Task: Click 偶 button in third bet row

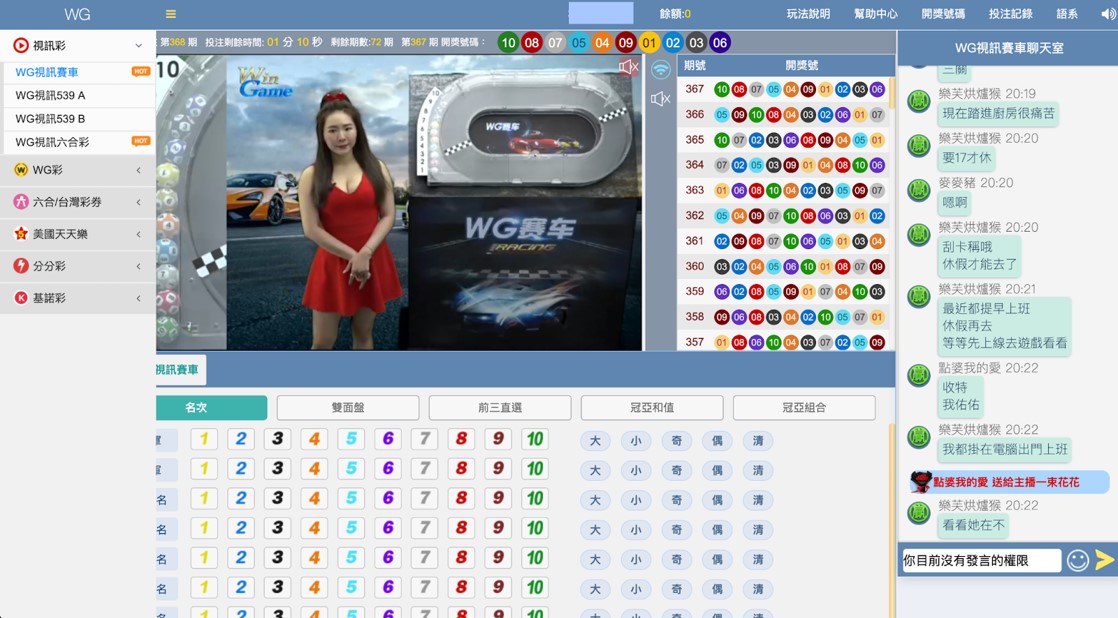Action: (717, 500)
